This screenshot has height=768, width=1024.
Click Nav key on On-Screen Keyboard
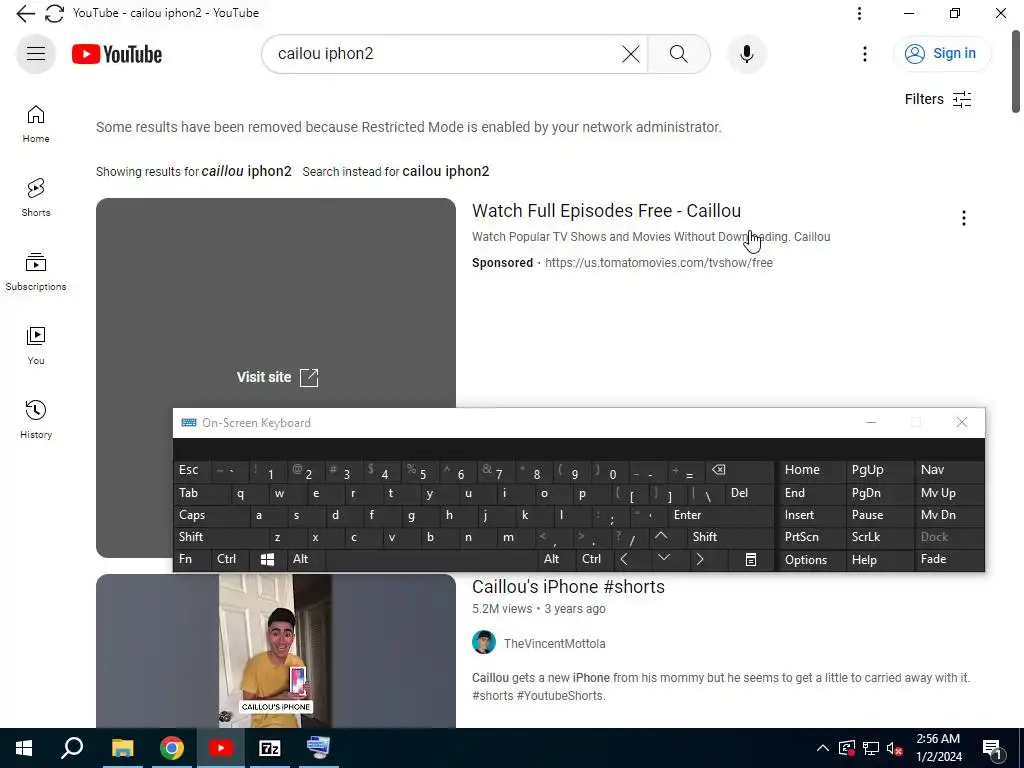point(950,470)
